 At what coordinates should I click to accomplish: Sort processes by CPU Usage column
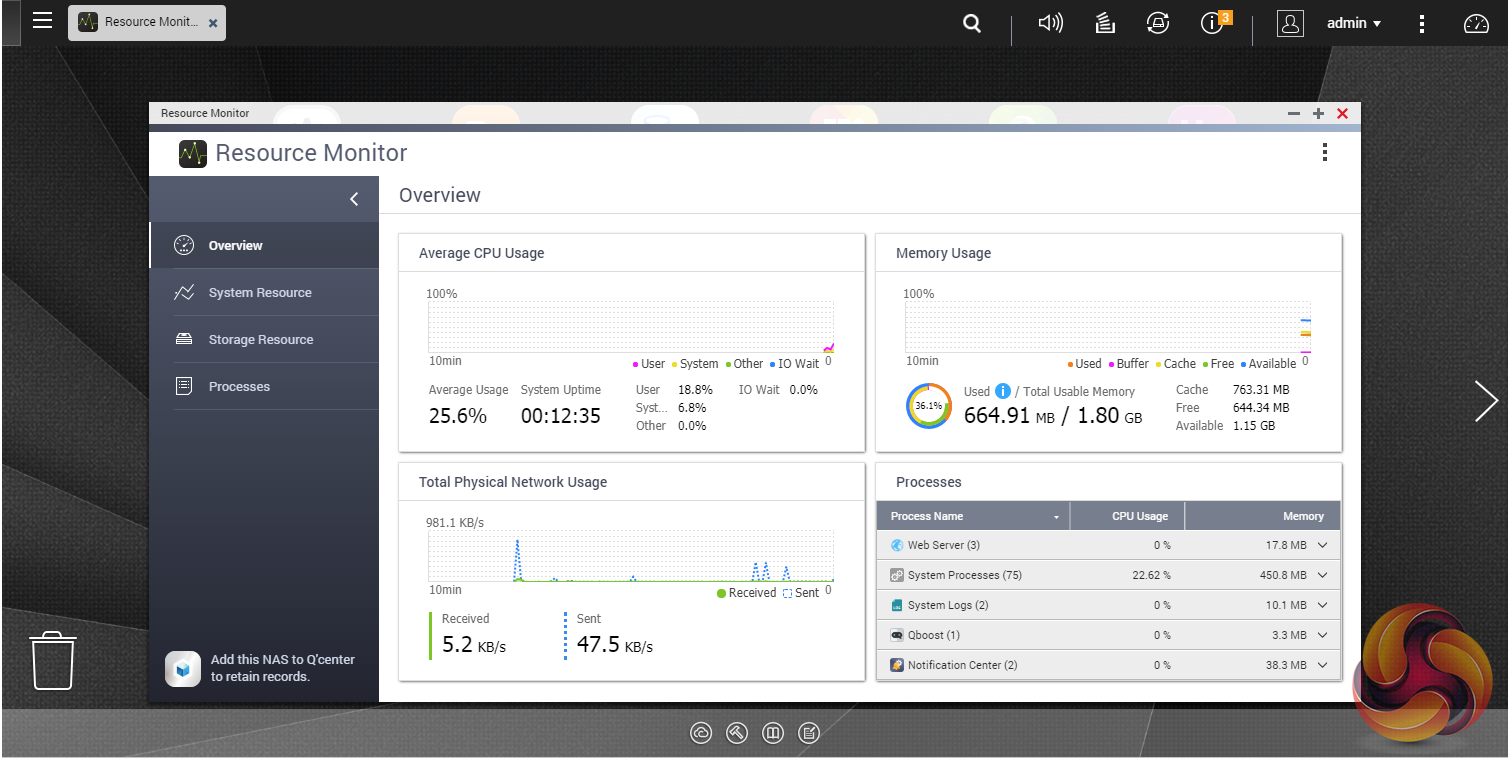pyautogui.click(x=1139, y=516)
